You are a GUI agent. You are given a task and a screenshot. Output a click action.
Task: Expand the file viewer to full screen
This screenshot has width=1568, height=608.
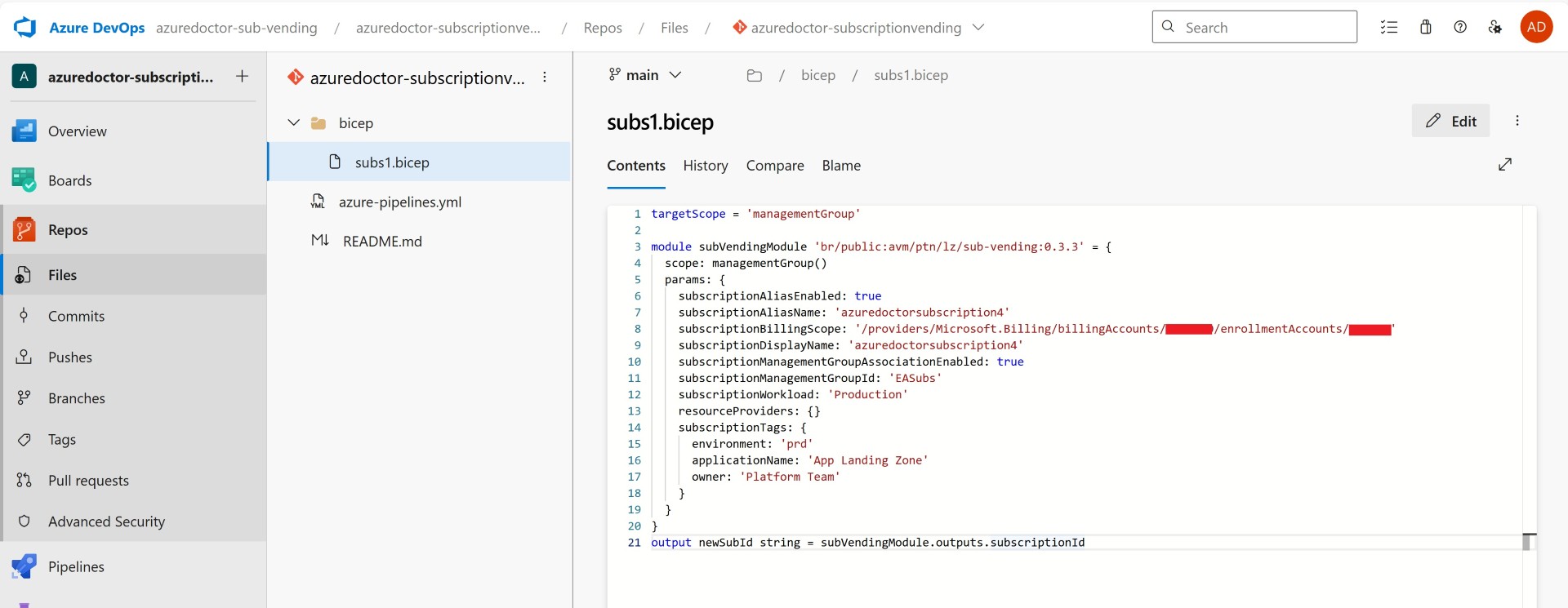tap(1505, 164)
